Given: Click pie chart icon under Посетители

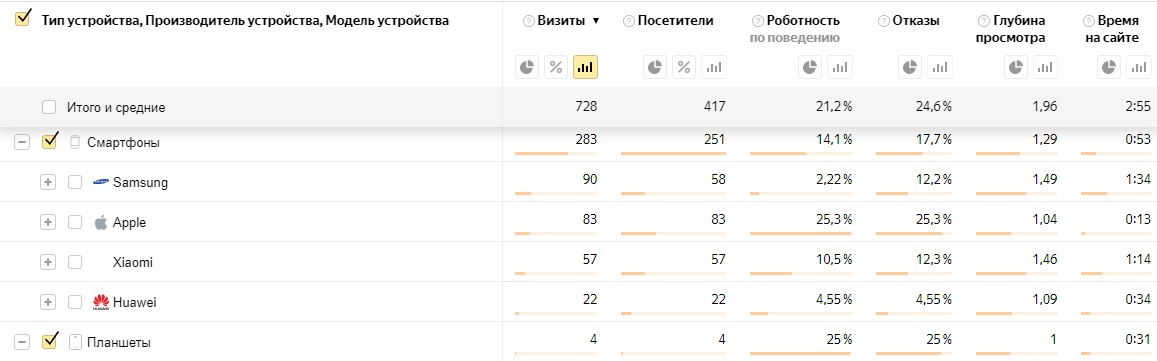Looking at the screenshot, I should pyautogui.click(x=655, y=67).
